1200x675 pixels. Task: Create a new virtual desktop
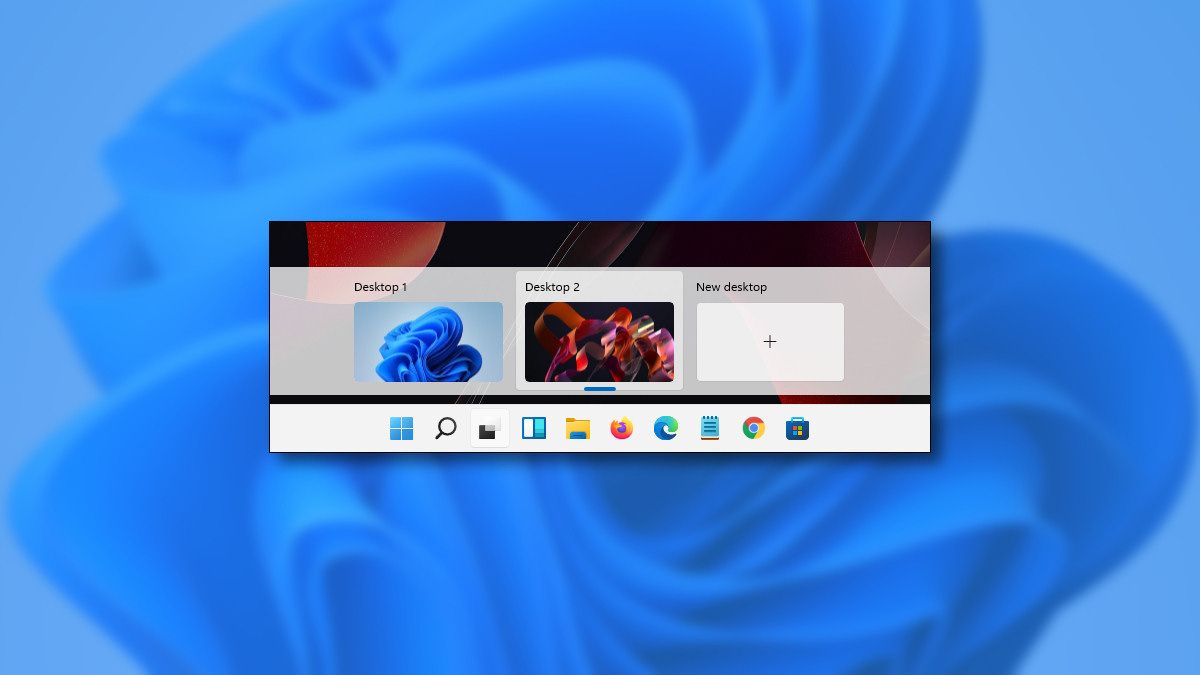770,341
